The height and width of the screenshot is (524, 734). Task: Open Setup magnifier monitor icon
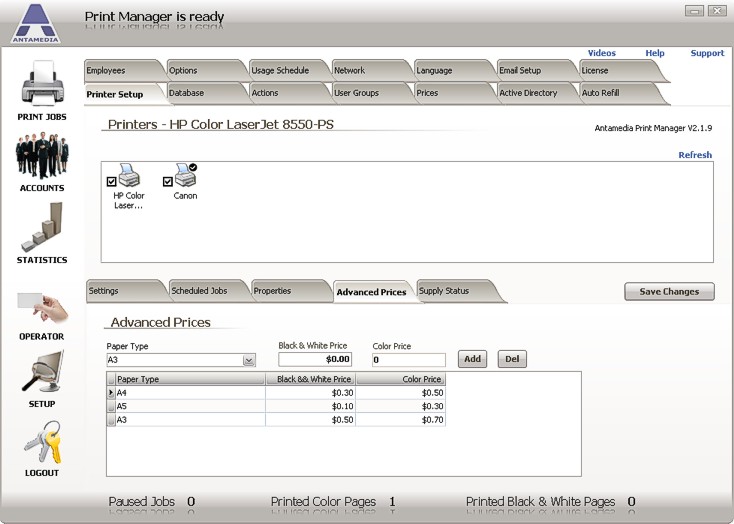[43, 372]
